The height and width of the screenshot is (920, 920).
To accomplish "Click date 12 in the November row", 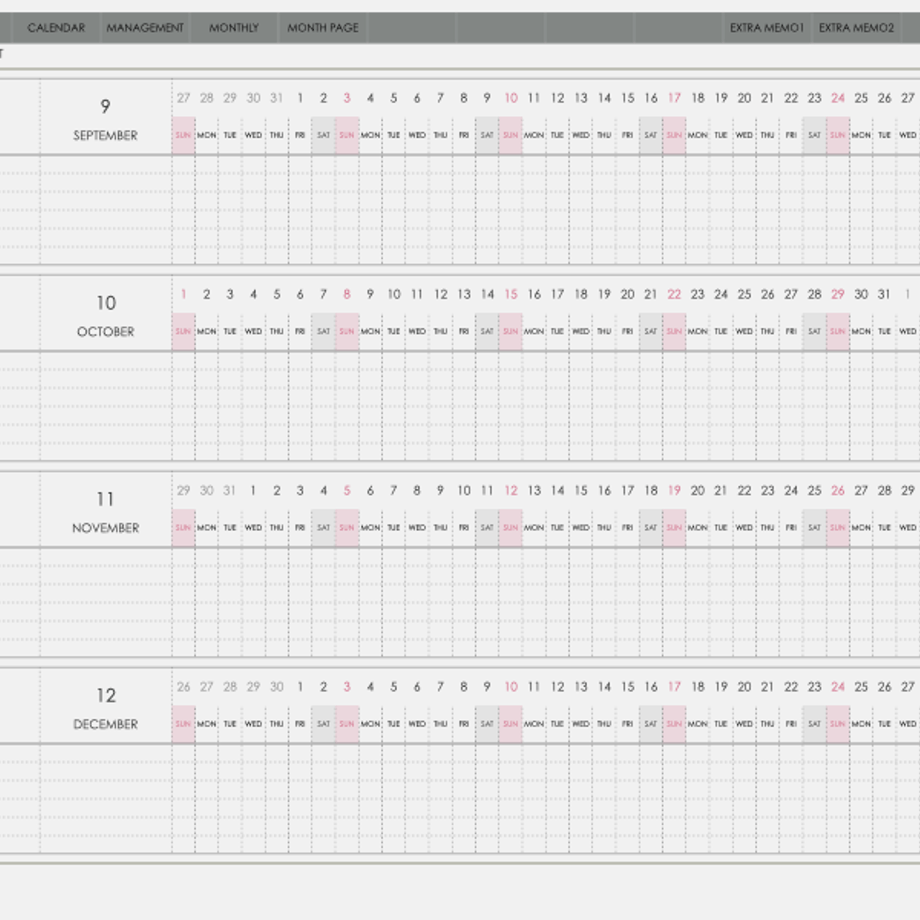I will pyautogui.click(x=511, y=491).
